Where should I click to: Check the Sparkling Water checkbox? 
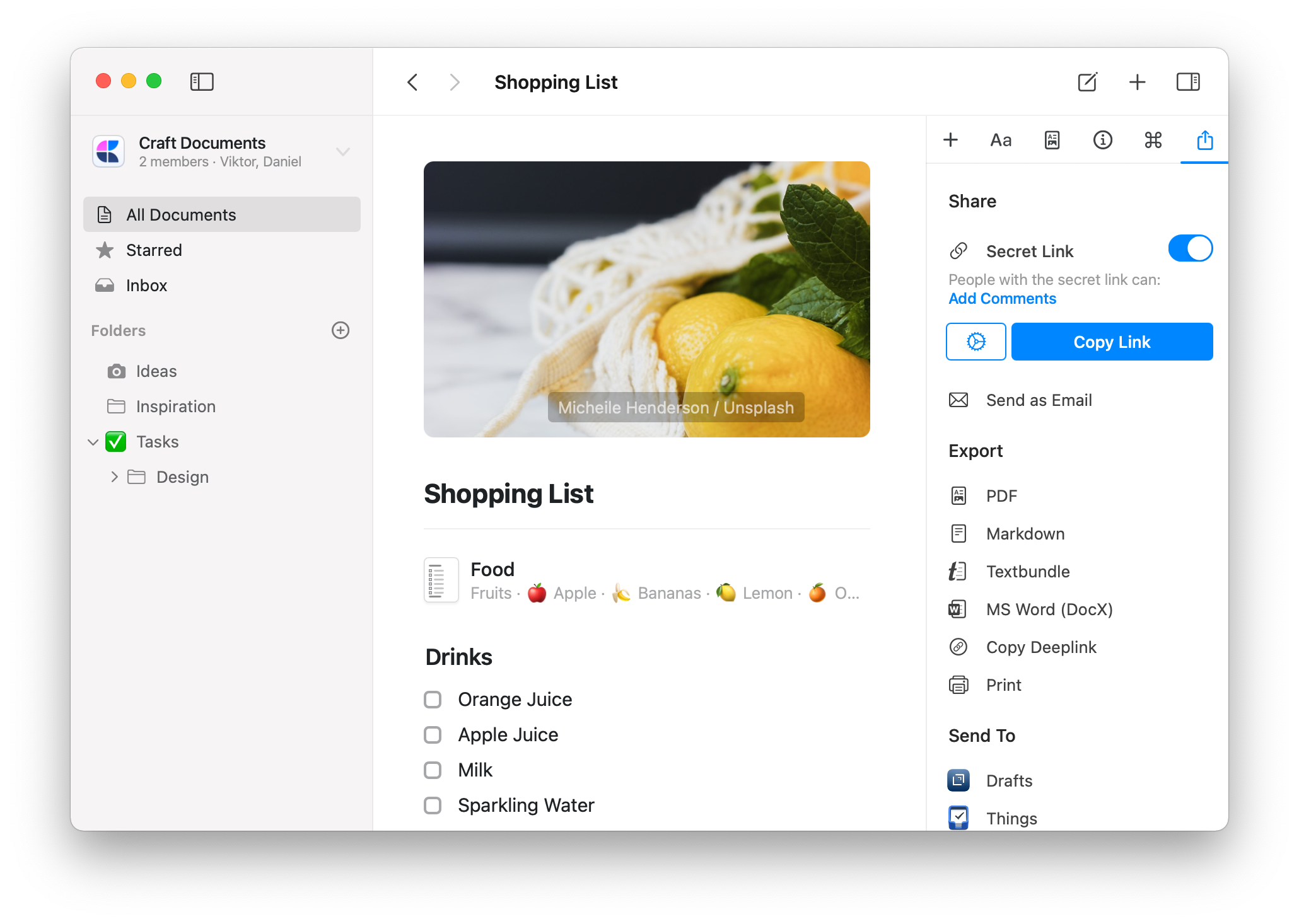click(433, 804)
